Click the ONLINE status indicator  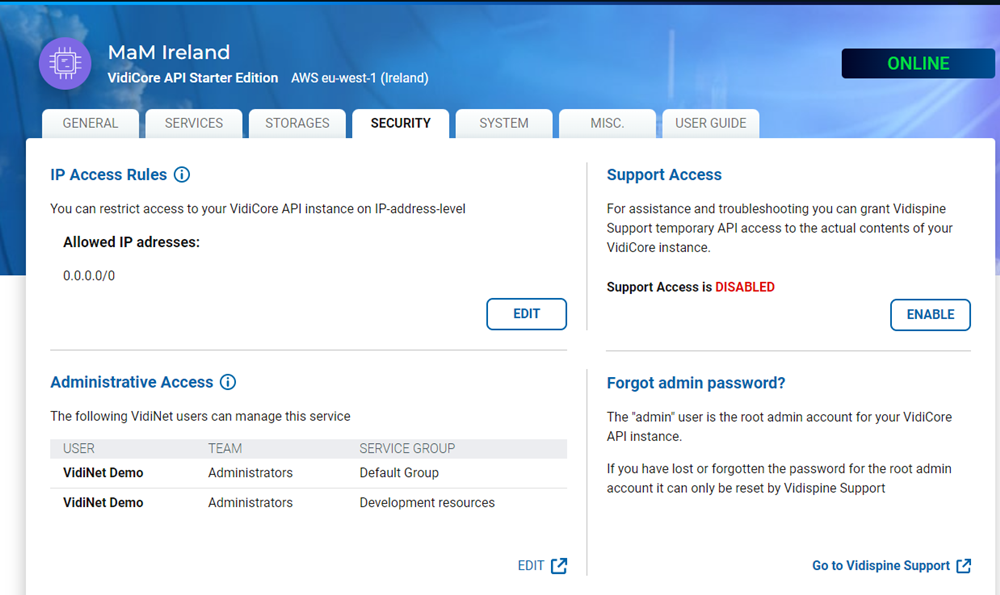coord(918,64)
